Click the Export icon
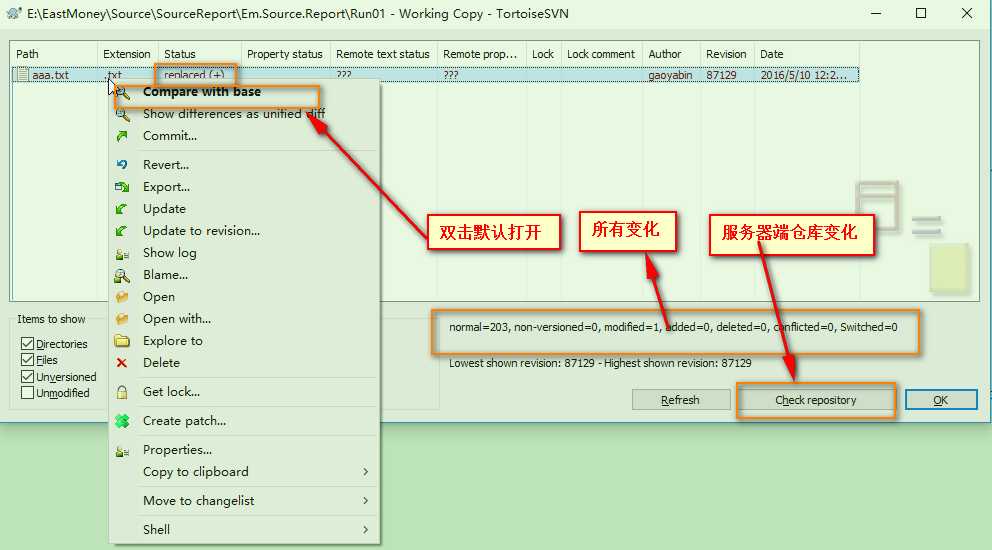This screenshot has height=550, width=992. 122,187
